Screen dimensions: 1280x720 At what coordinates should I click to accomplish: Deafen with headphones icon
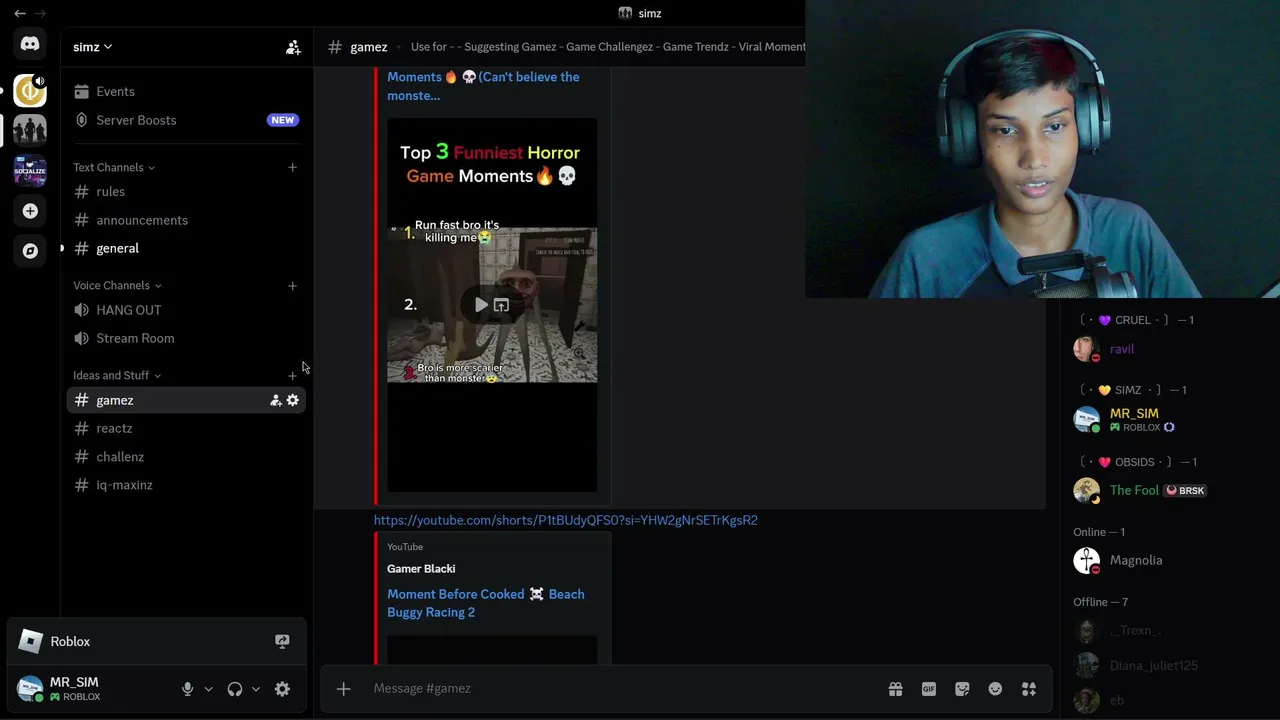[x=235, y=689]
